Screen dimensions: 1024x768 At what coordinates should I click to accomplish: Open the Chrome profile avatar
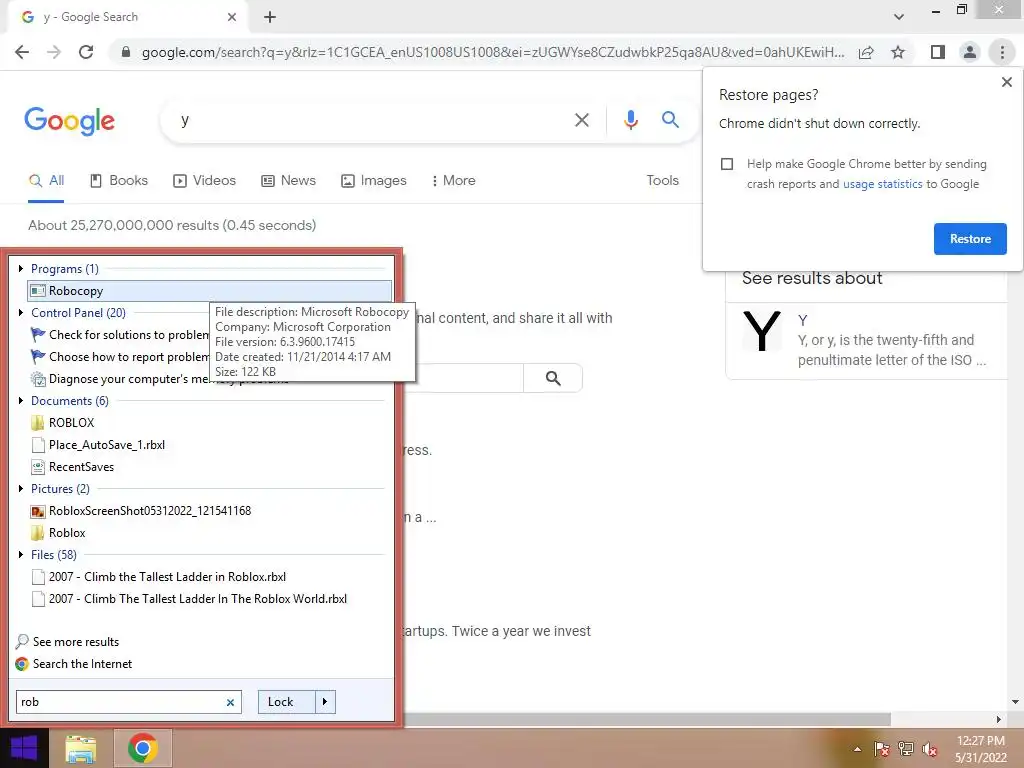pos(970,52)
